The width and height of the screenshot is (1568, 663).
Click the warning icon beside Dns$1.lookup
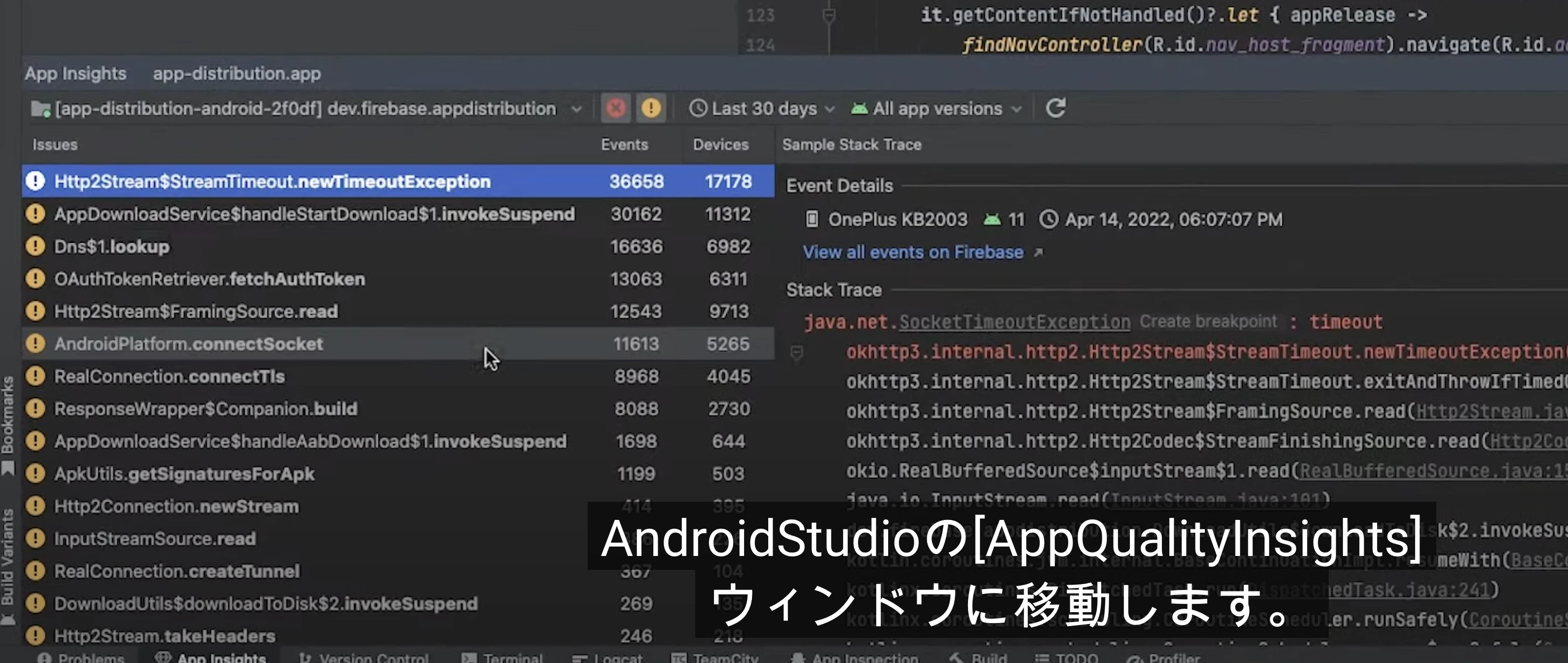36,246
